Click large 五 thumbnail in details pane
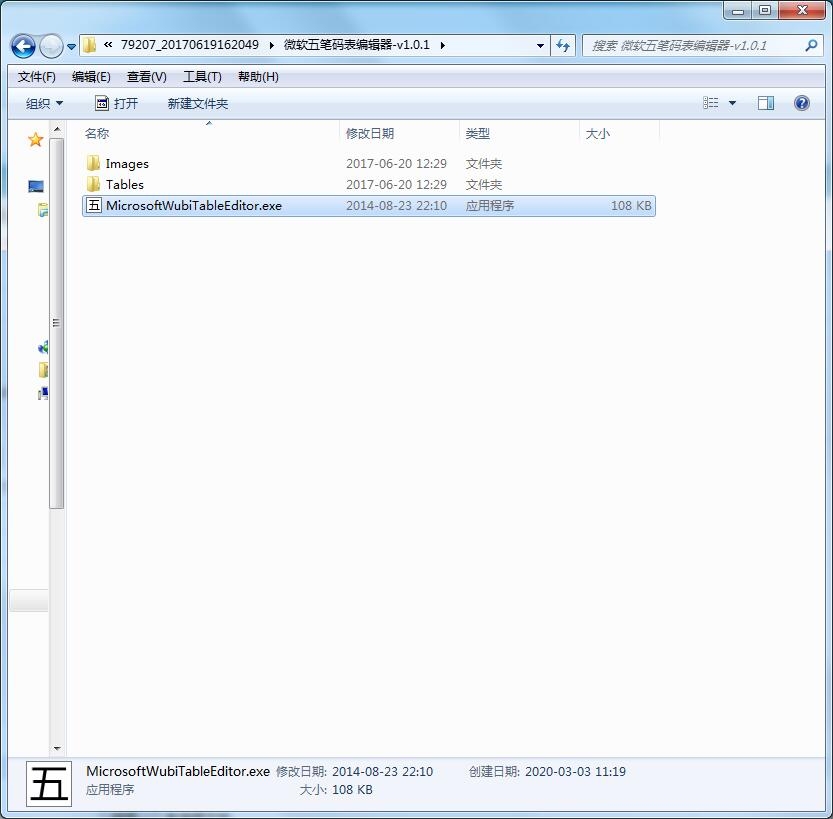Image resolution: width=833 pixels, height=819 pixels. click(49, 784)
